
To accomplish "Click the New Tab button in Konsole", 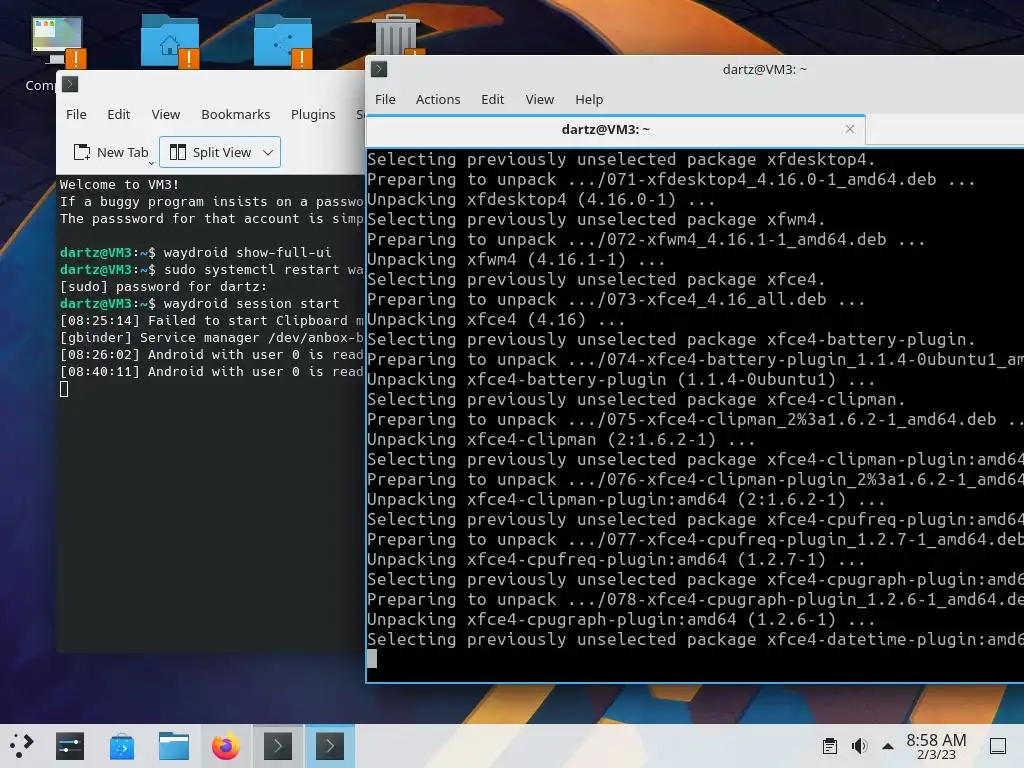I will pyautogui.click(x=110, y=152).
